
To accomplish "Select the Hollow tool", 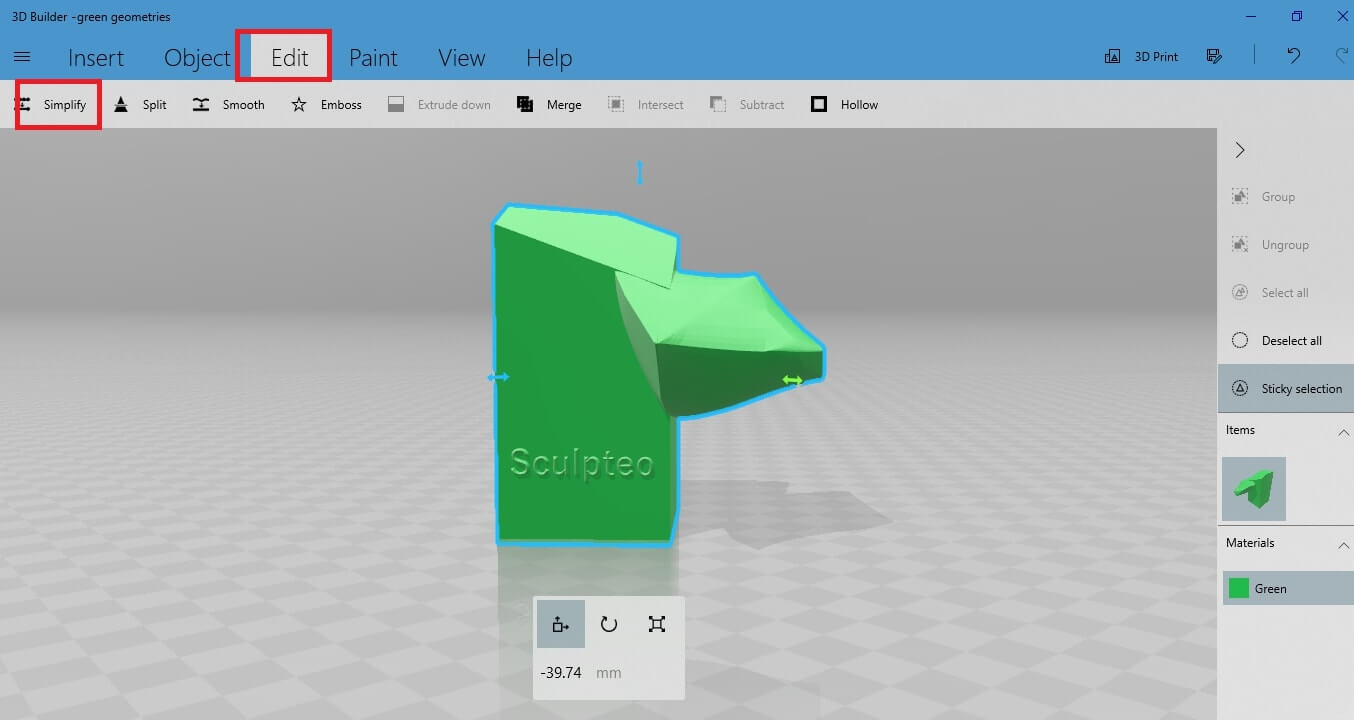I will [845, 105].
